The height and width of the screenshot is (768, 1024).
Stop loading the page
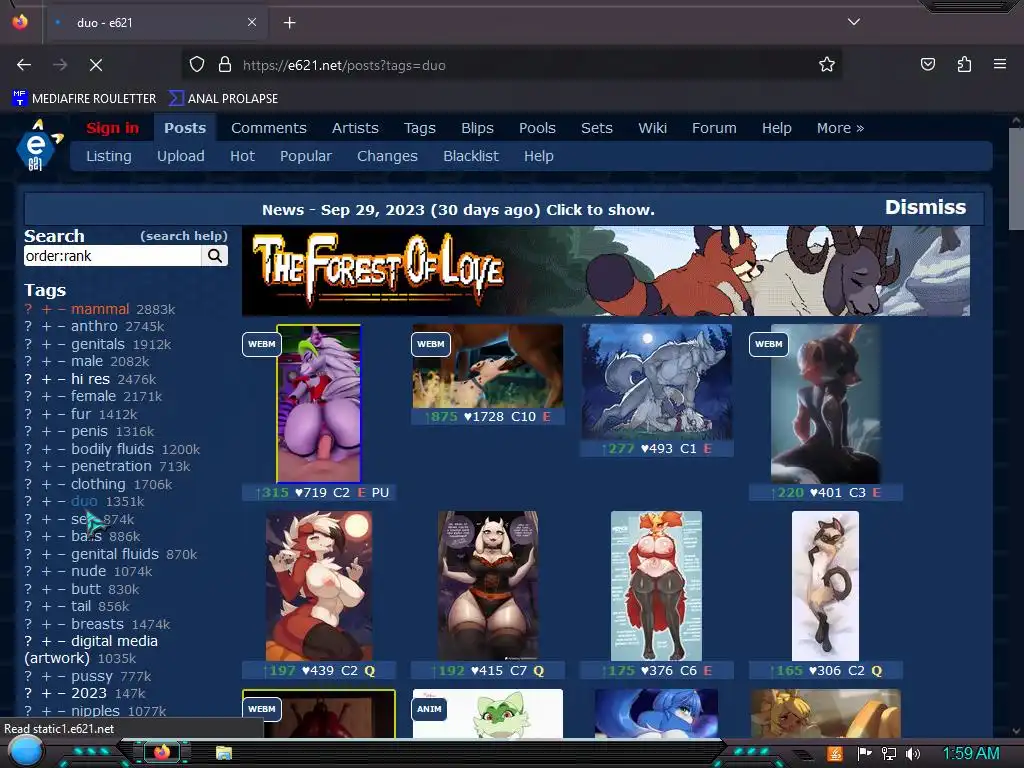(x=95, y=65)
